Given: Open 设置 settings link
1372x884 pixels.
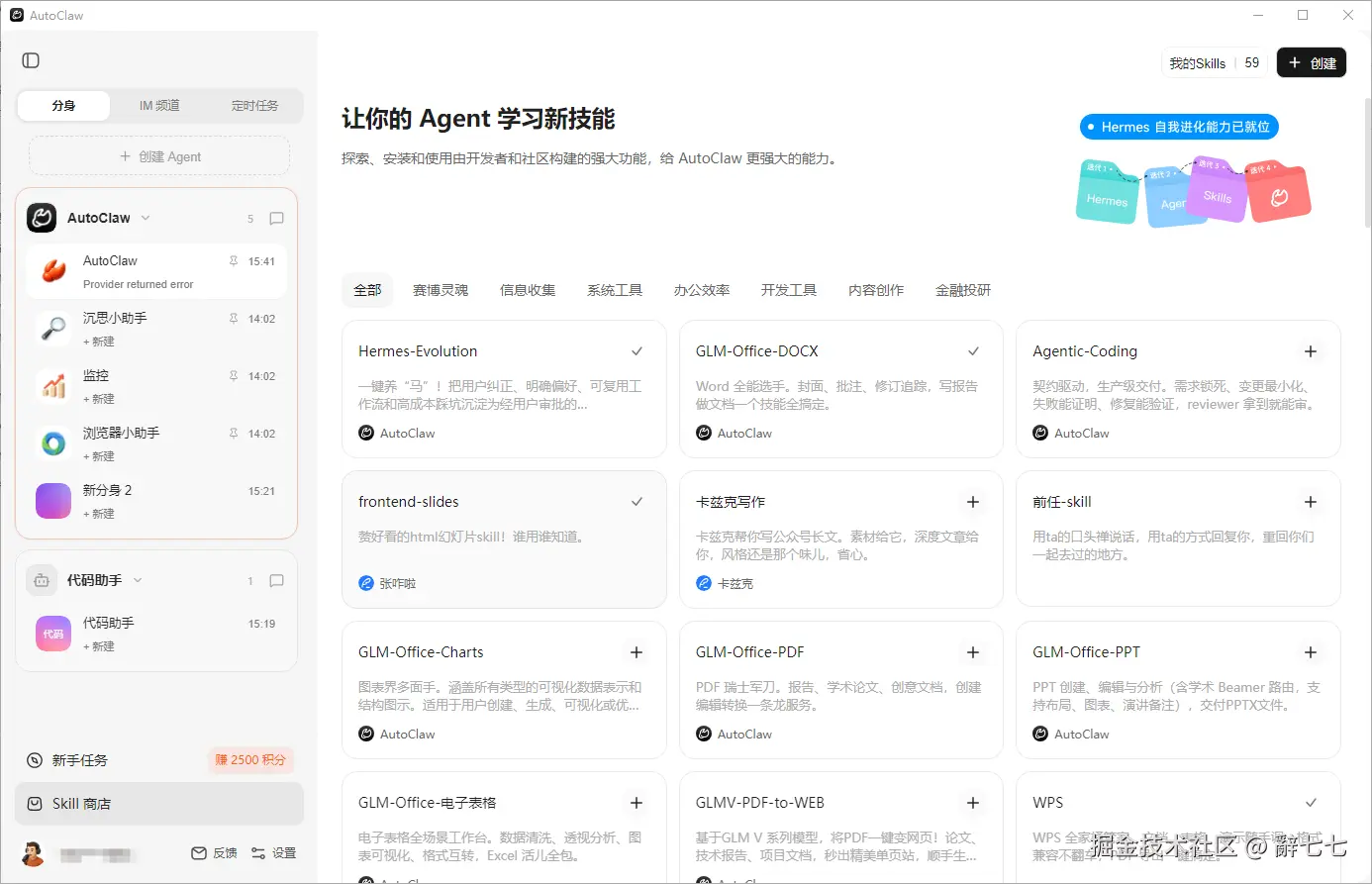Looking at the screenshot, I should coord(273,853).
